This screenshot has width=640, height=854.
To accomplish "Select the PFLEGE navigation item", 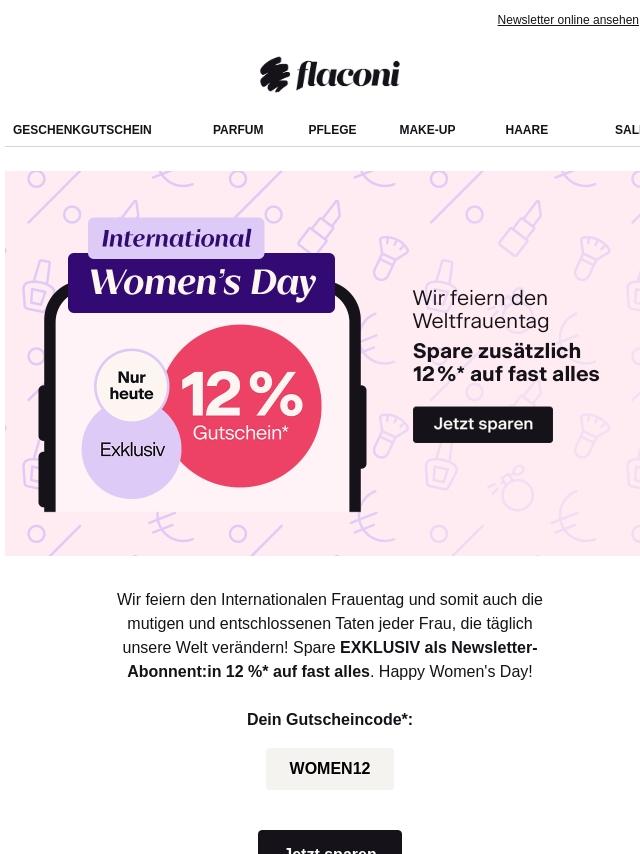I will pos(332,130).
